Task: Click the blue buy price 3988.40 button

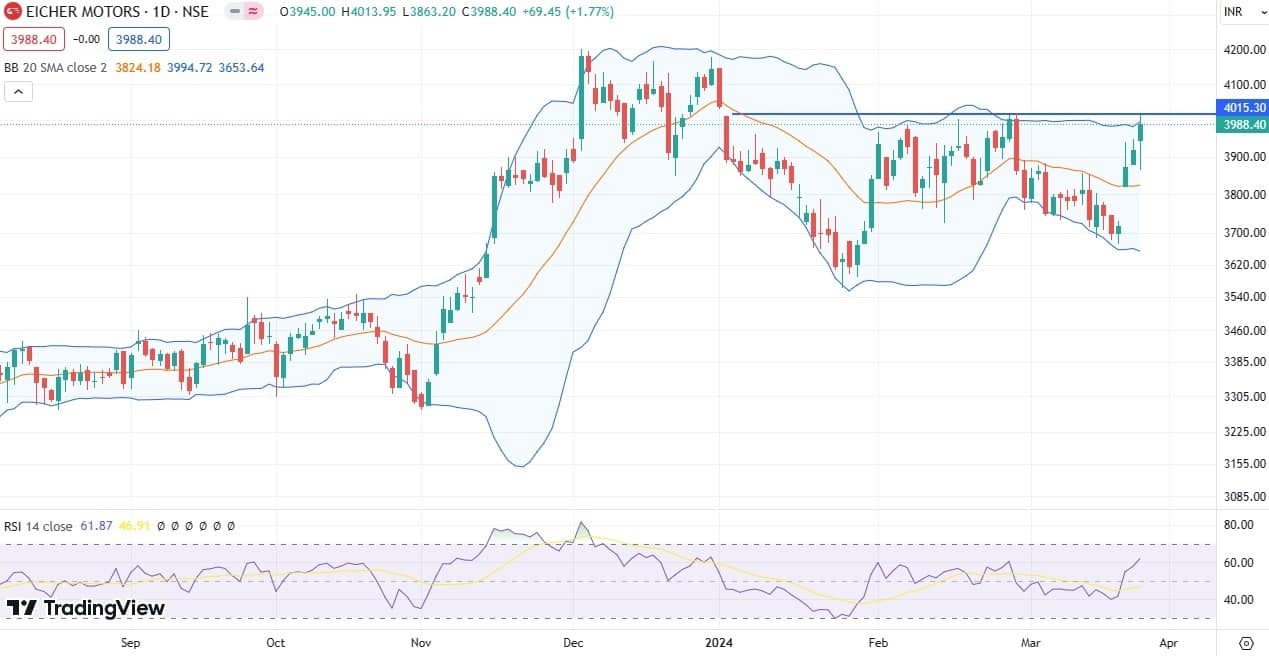Action: (139, 39)
